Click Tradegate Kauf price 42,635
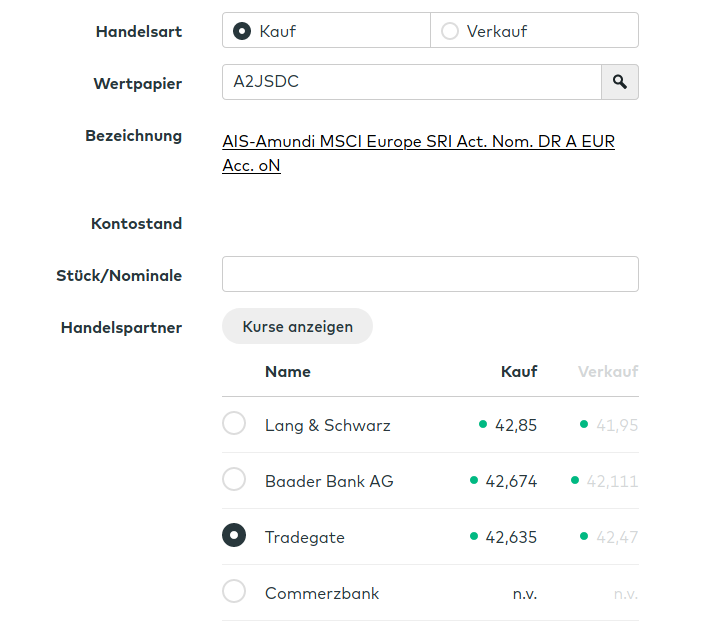Image resolution: width=705 pixels, height=621 pixels. click(511, 537)
